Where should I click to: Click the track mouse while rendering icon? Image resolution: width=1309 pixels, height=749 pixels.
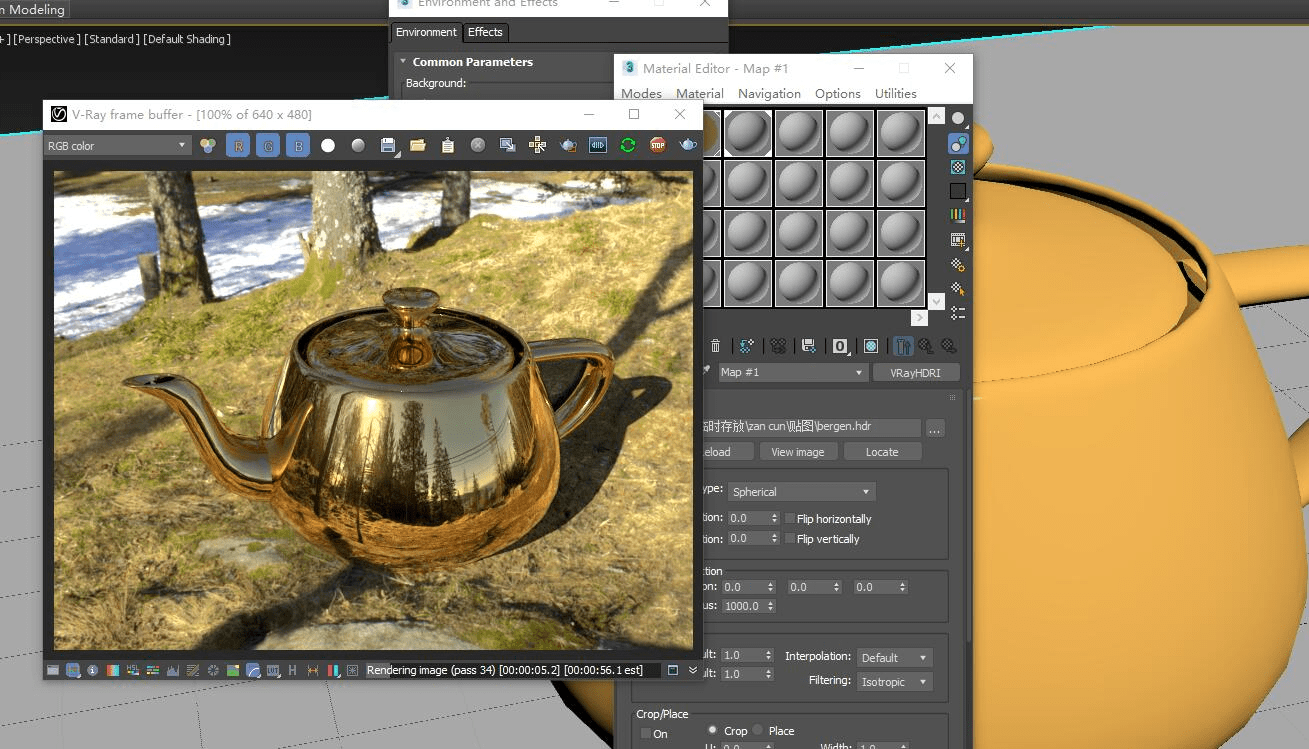click(538, 145)
